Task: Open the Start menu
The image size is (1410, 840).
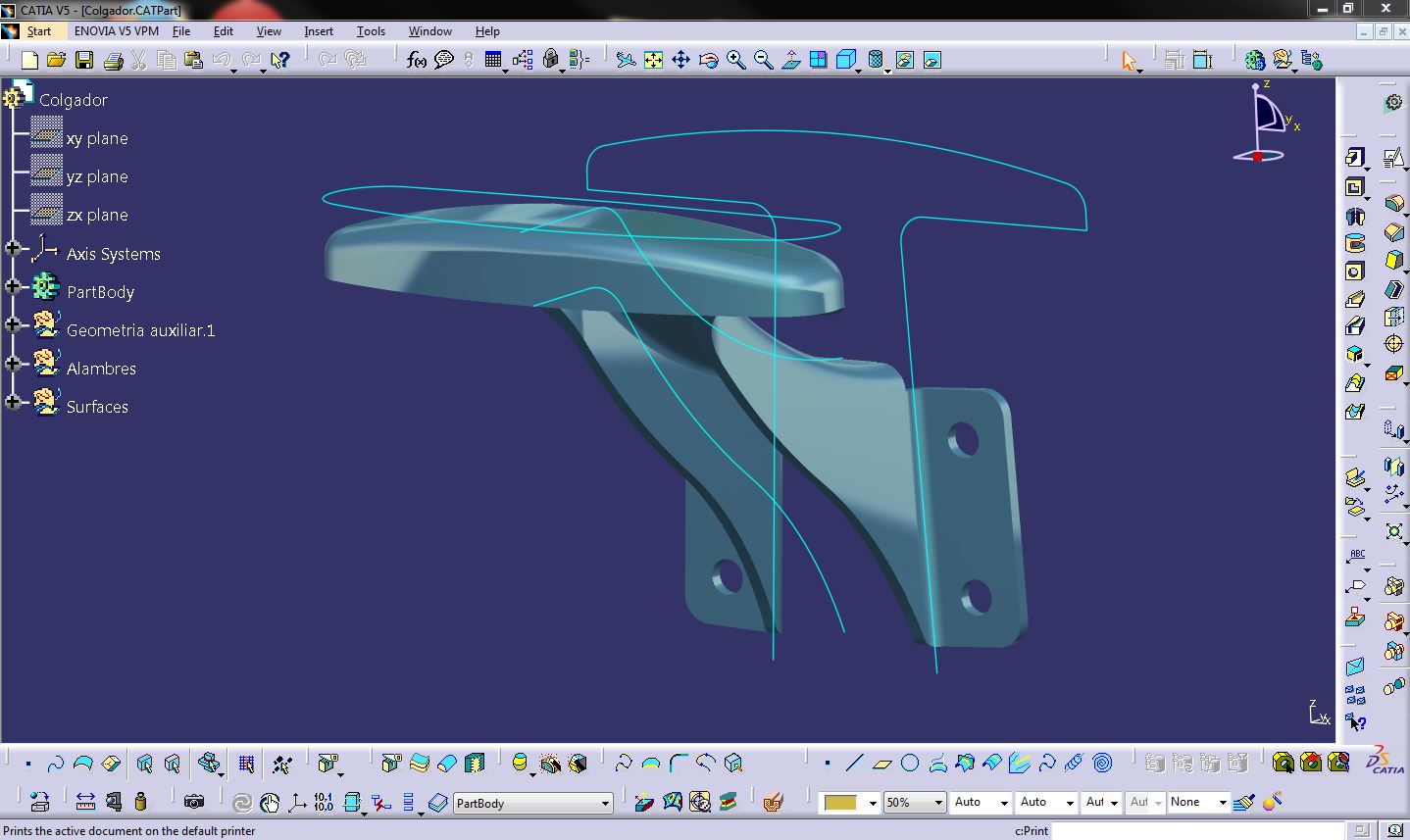Action: tap(39, 30)
